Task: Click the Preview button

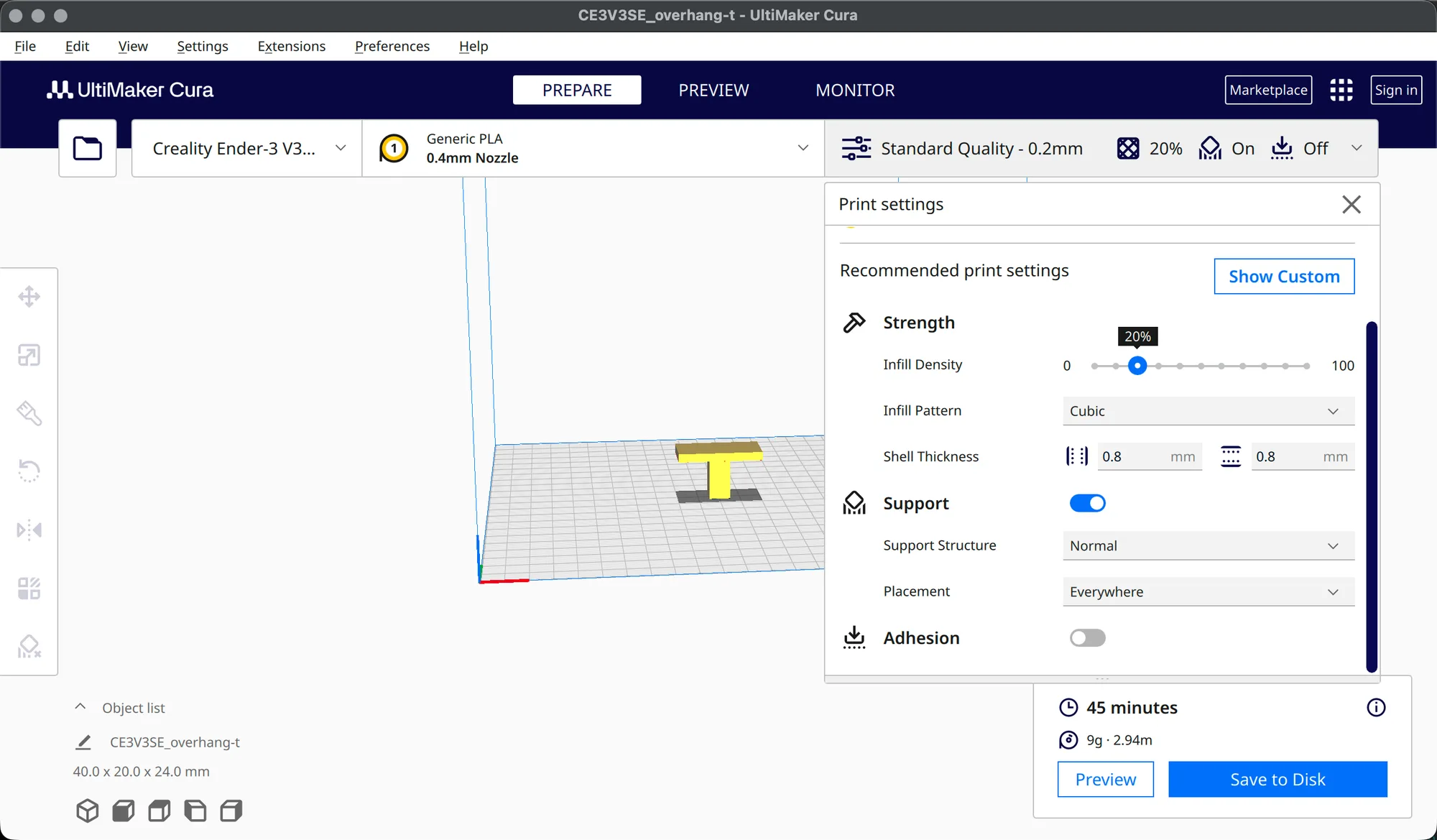Action: point(1105,779)
